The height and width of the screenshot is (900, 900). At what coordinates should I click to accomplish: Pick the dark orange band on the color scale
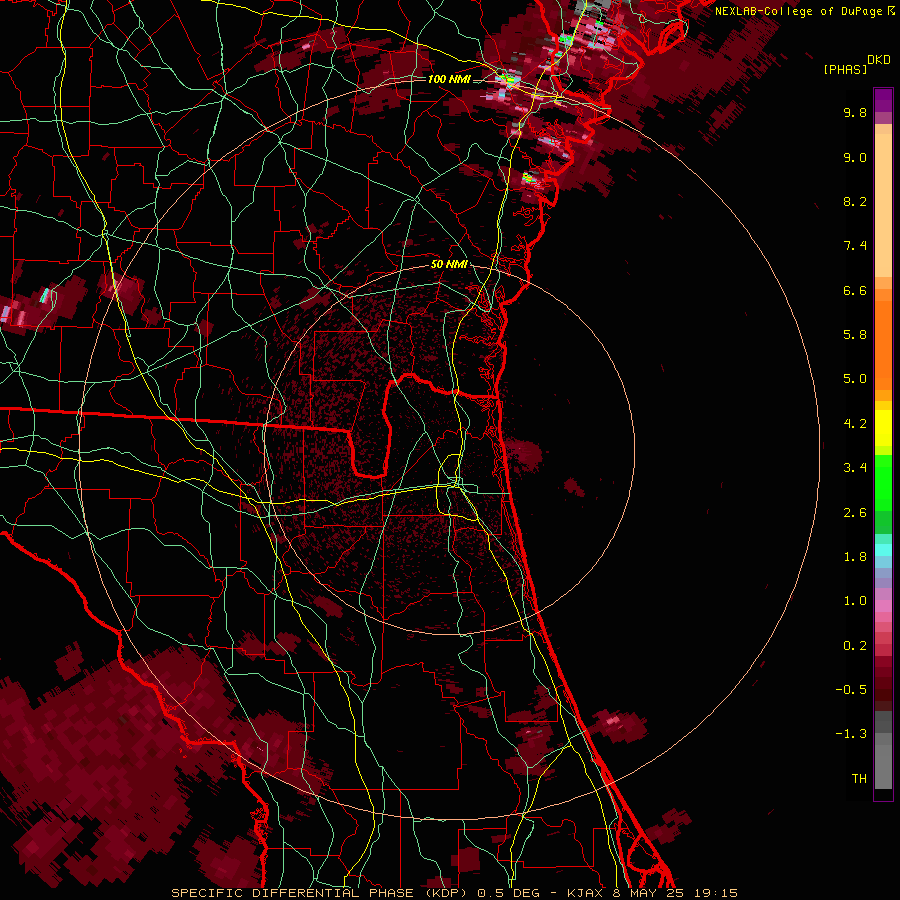coord(883,346)
